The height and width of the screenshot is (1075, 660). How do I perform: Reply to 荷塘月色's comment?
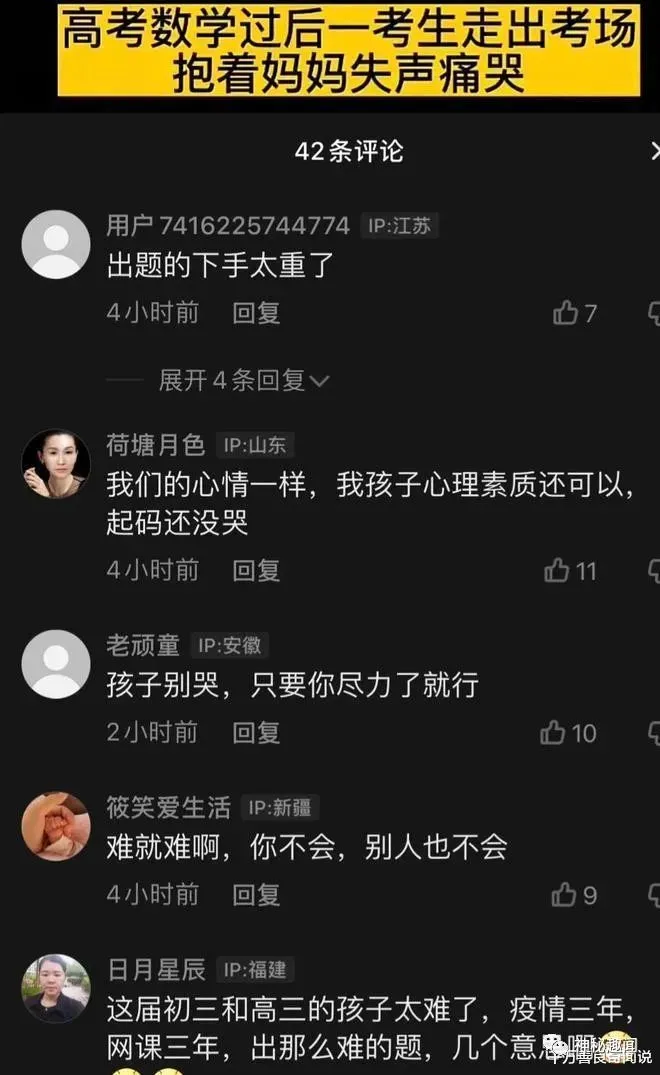point(256,570)
